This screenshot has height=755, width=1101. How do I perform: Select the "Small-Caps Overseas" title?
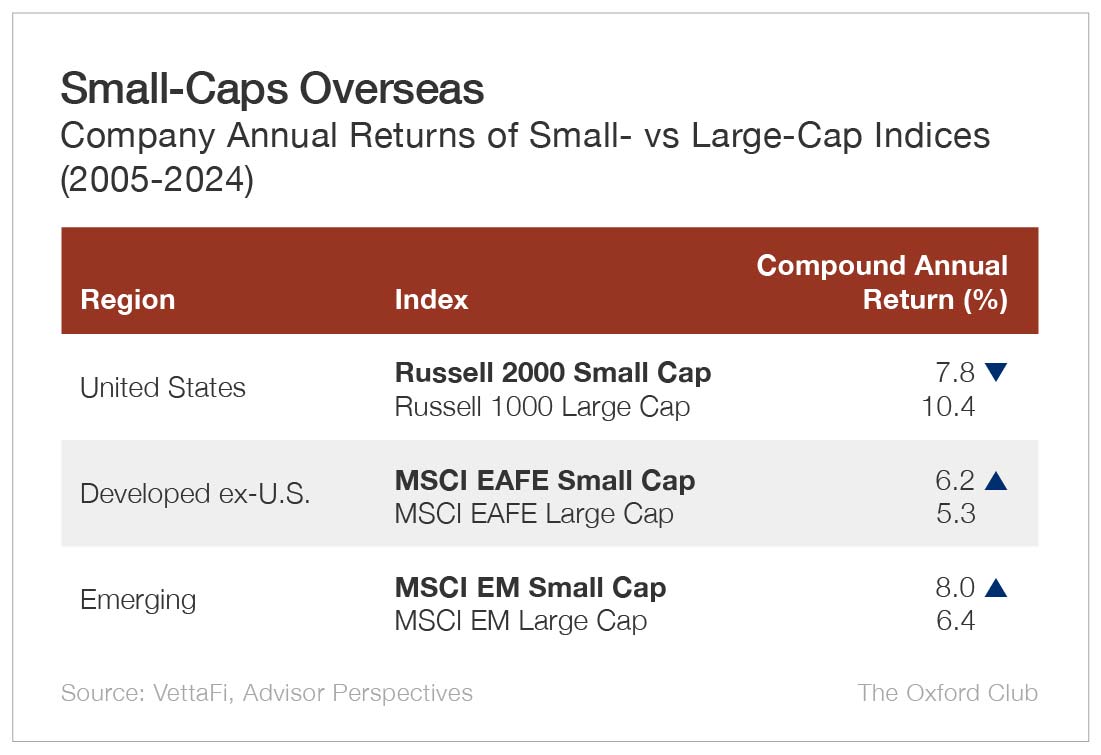click(x=272, y=90)
